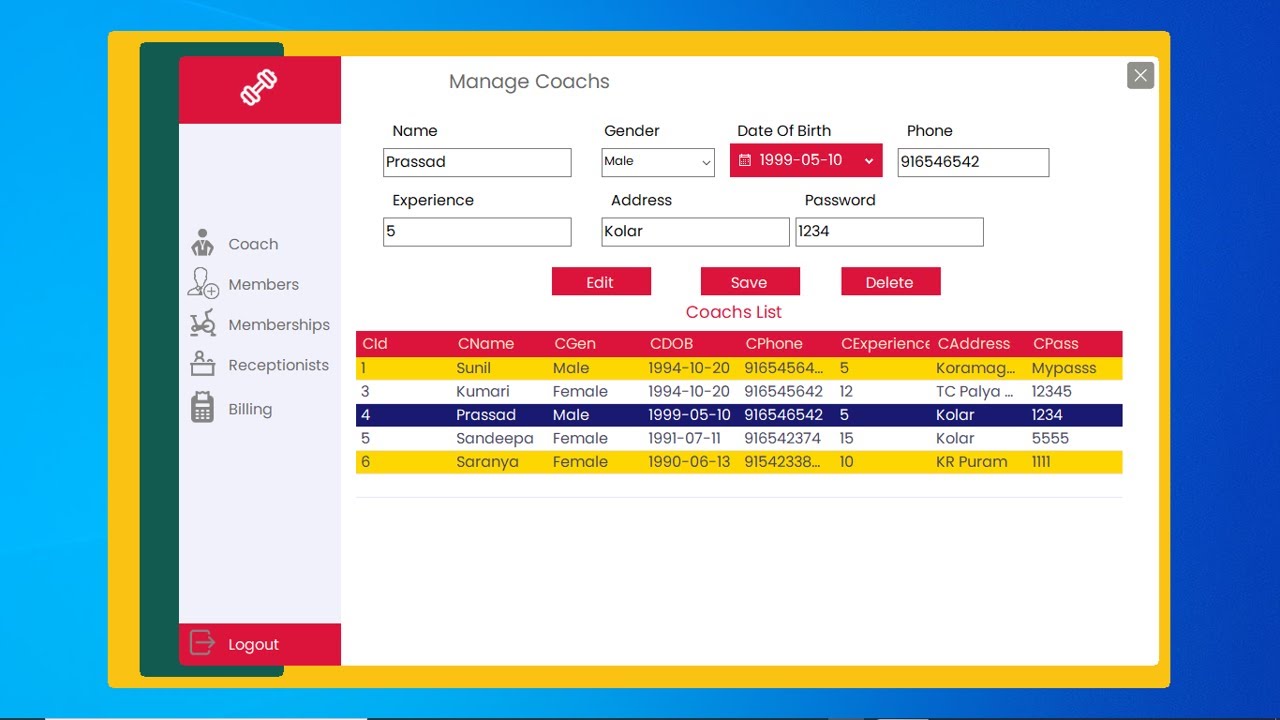Click the Address input field

695,231
